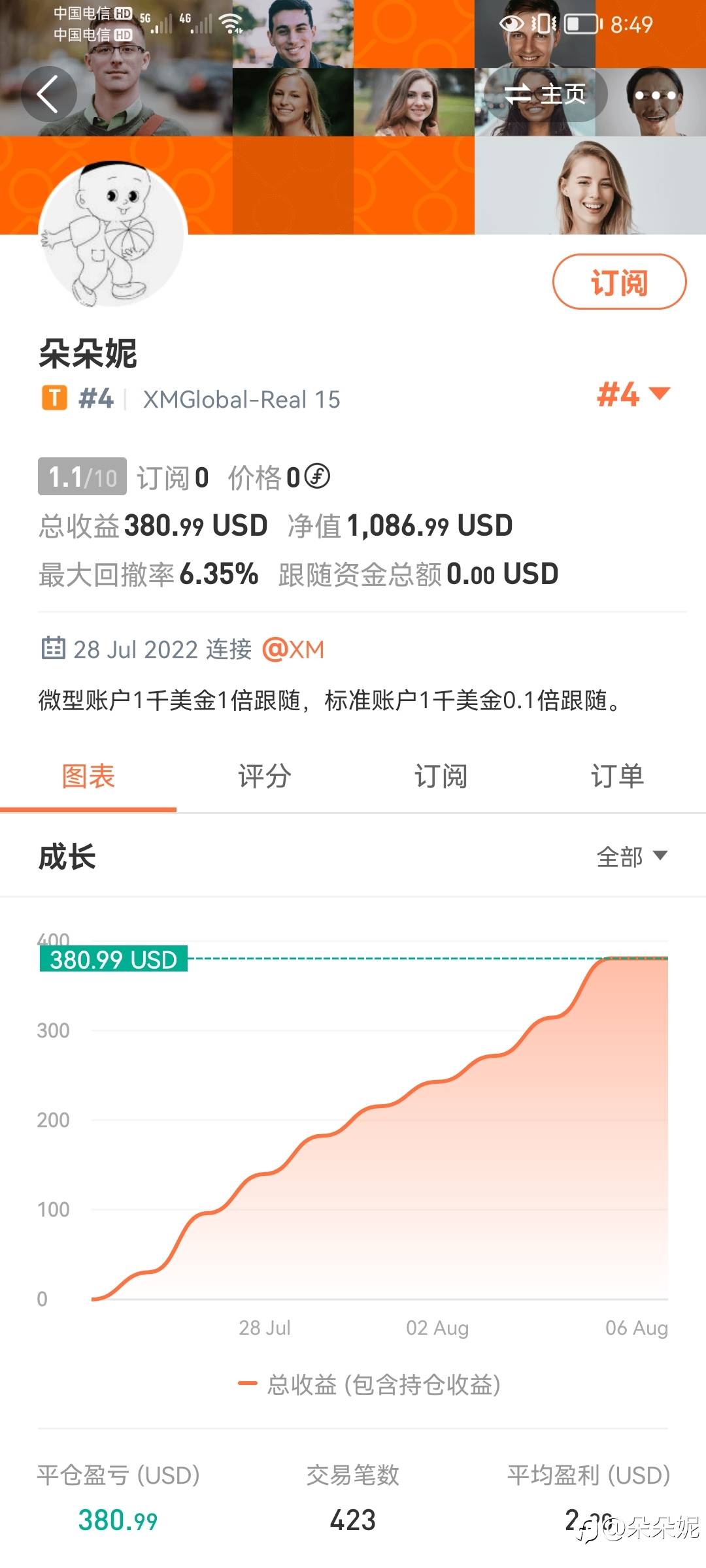Tap the back arrow icon

(48, 95)
